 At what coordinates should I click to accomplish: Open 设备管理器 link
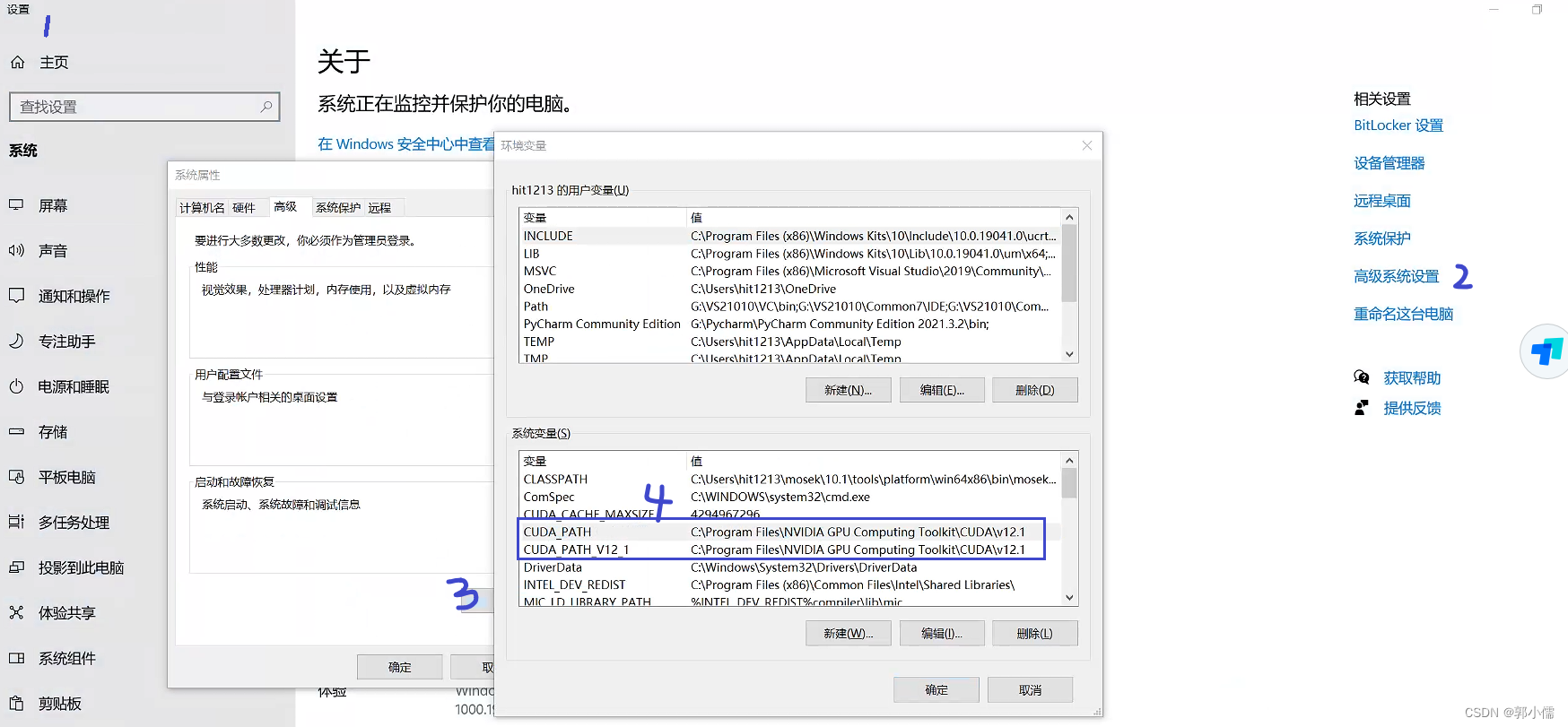1389,163
